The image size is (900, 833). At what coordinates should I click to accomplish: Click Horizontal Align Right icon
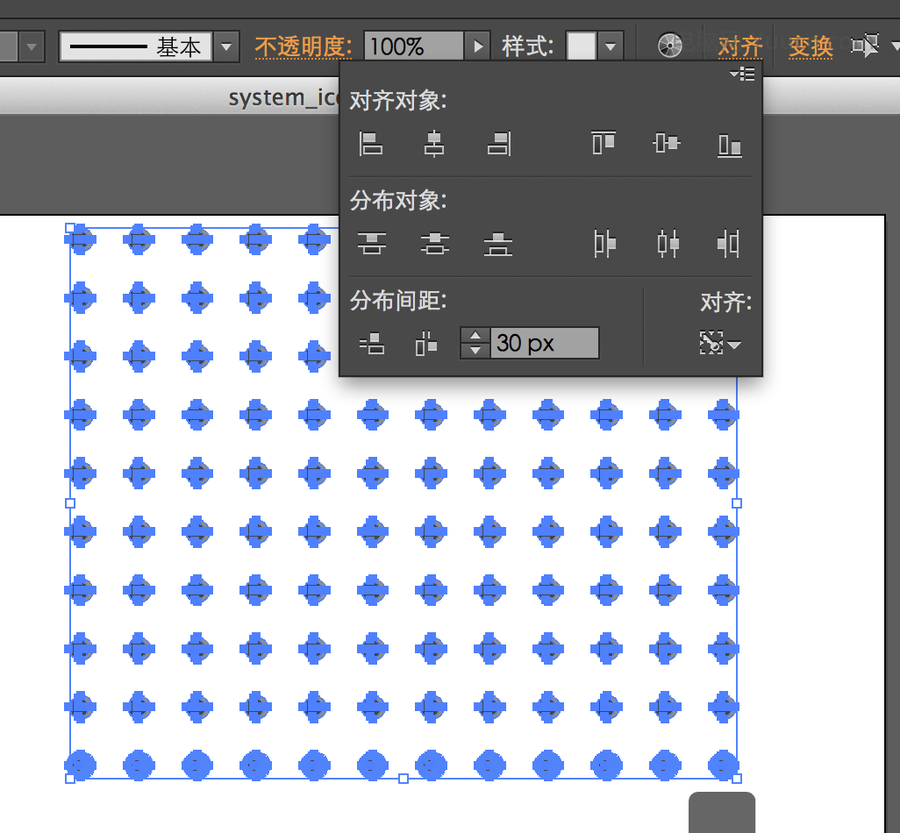tap(499, 144)
